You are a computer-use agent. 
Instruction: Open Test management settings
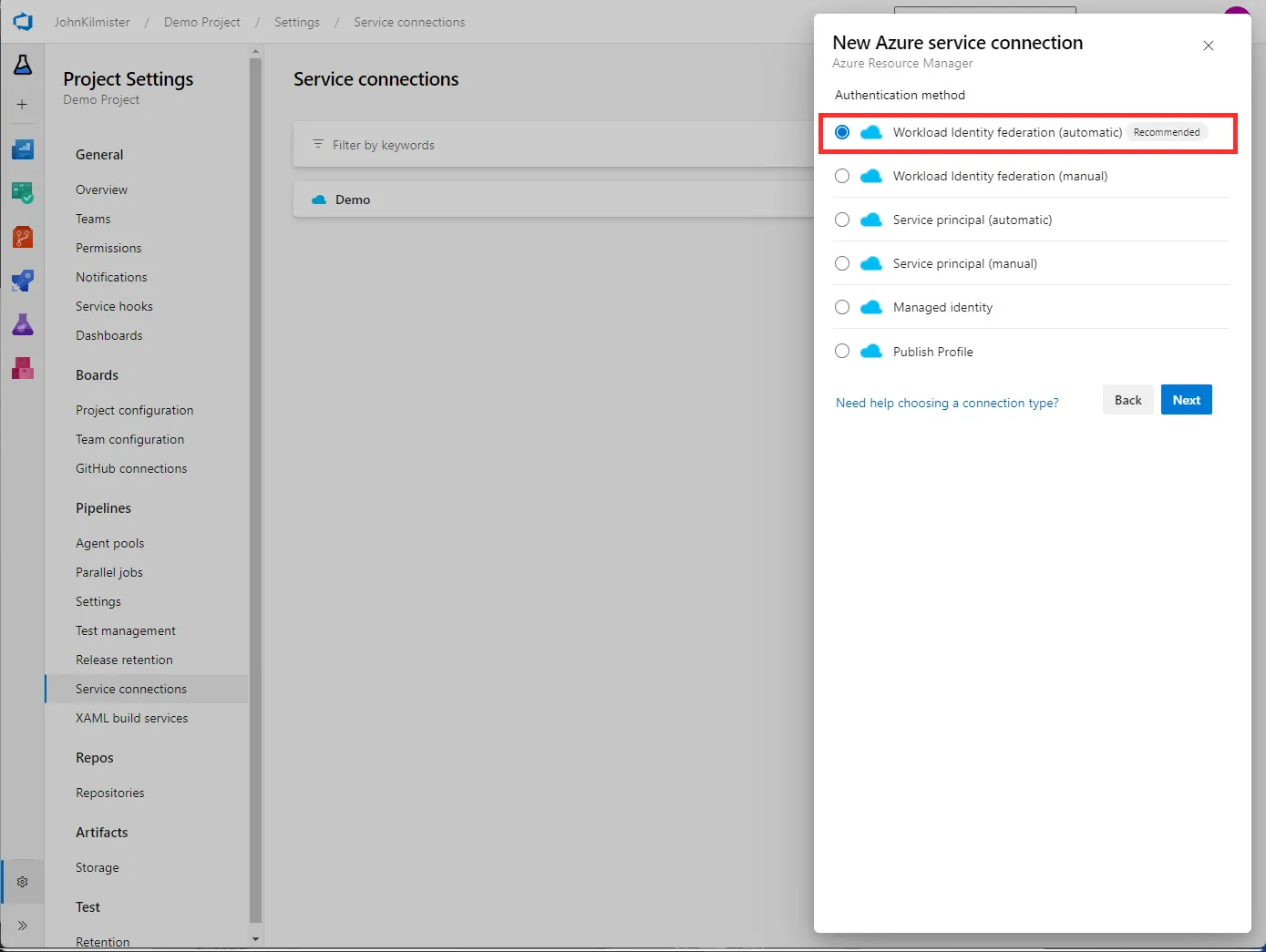[126, 630]
